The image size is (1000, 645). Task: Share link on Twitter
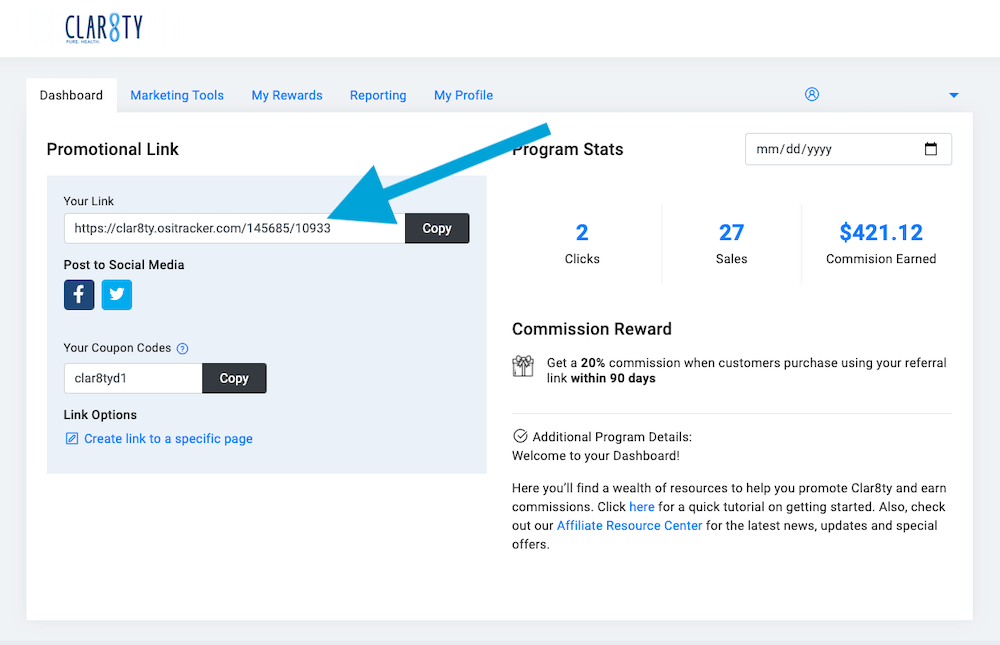(x=117, y=295)
